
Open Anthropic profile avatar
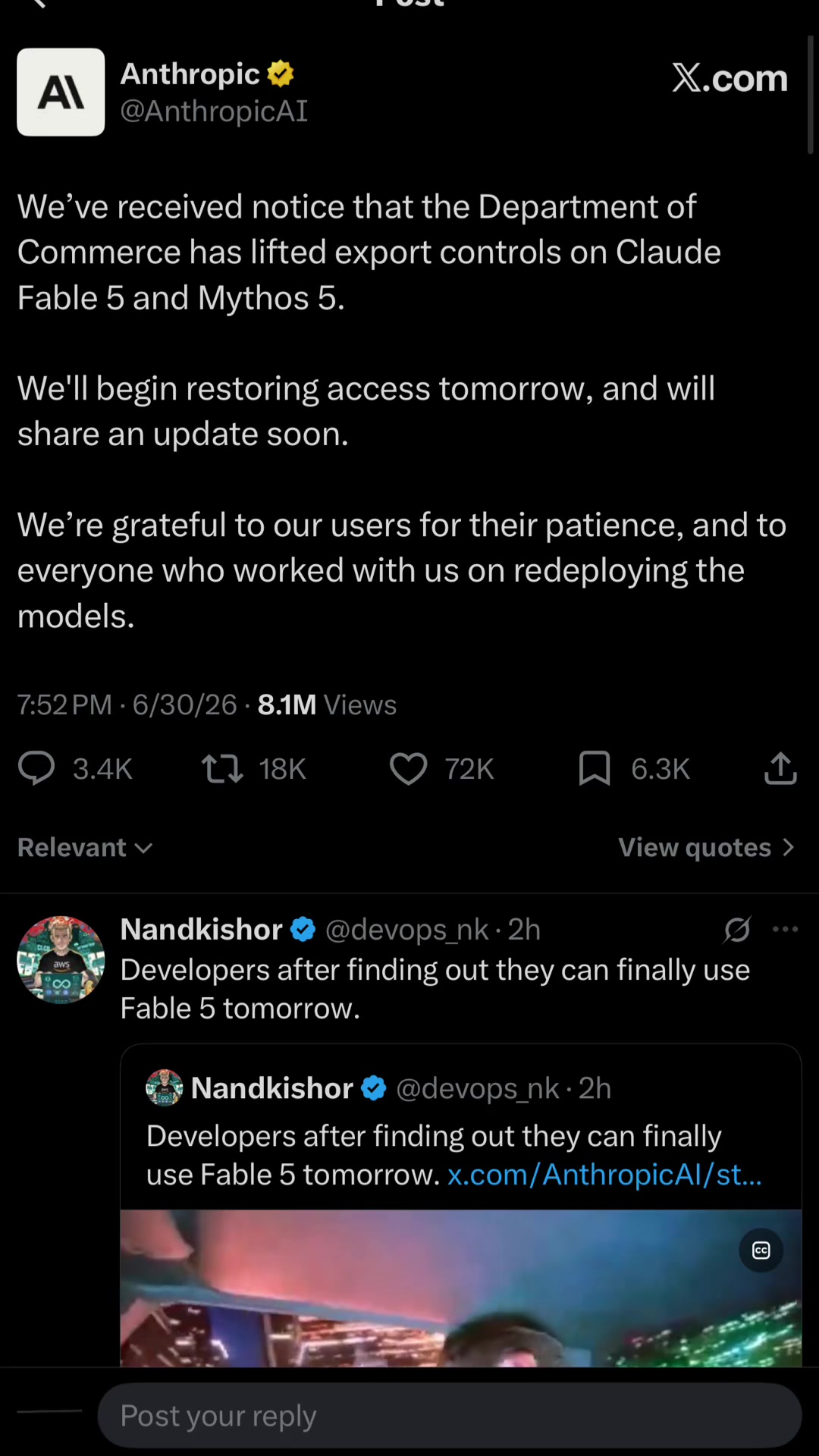click(61, 92)
